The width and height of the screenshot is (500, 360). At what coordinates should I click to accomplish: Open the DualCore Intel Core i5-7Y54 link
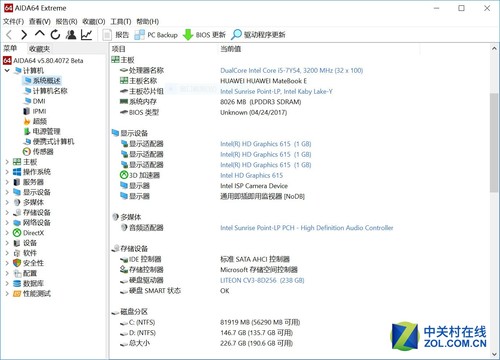[x=292, y=70]
